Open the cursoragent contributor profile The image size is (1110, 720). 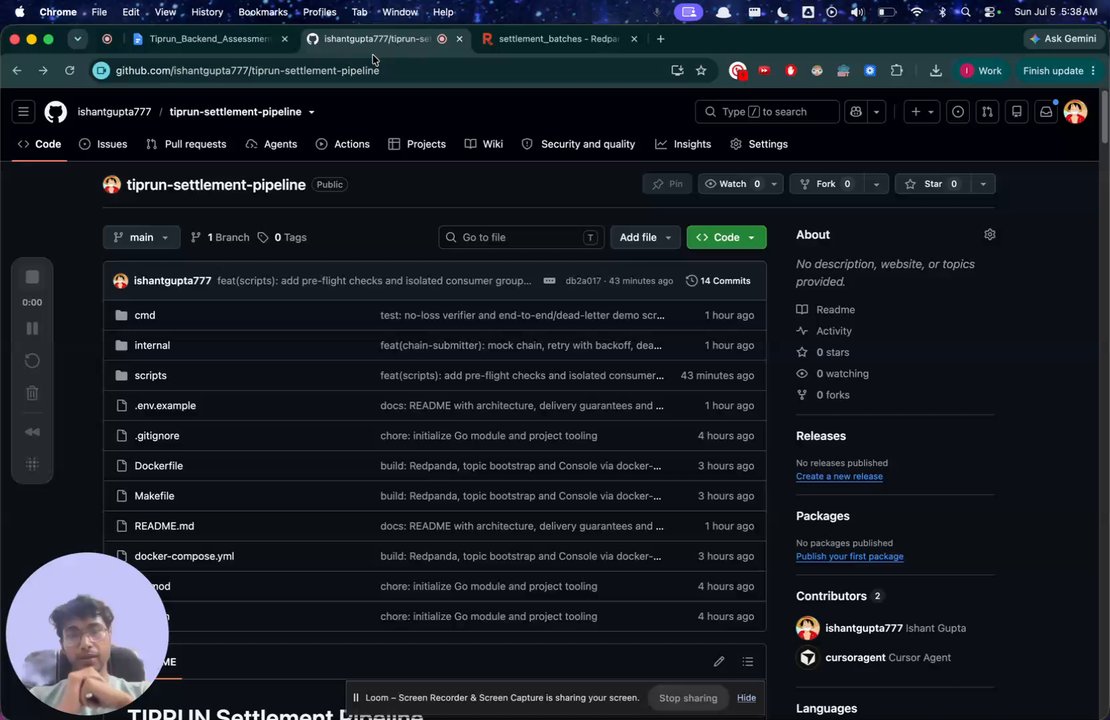click(x=855, y=658)
